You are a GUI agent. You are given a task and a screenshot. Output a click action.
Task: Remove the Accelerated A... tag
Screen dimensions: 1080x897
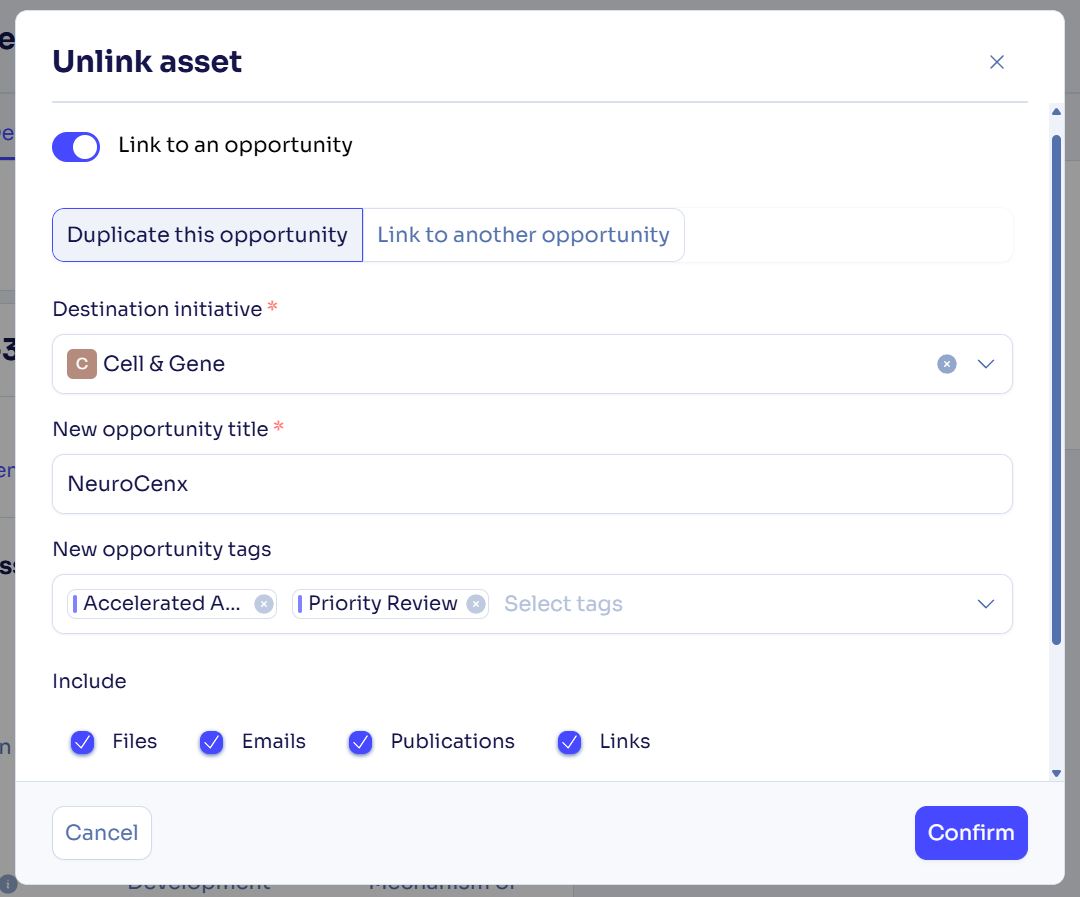point(263,604)
